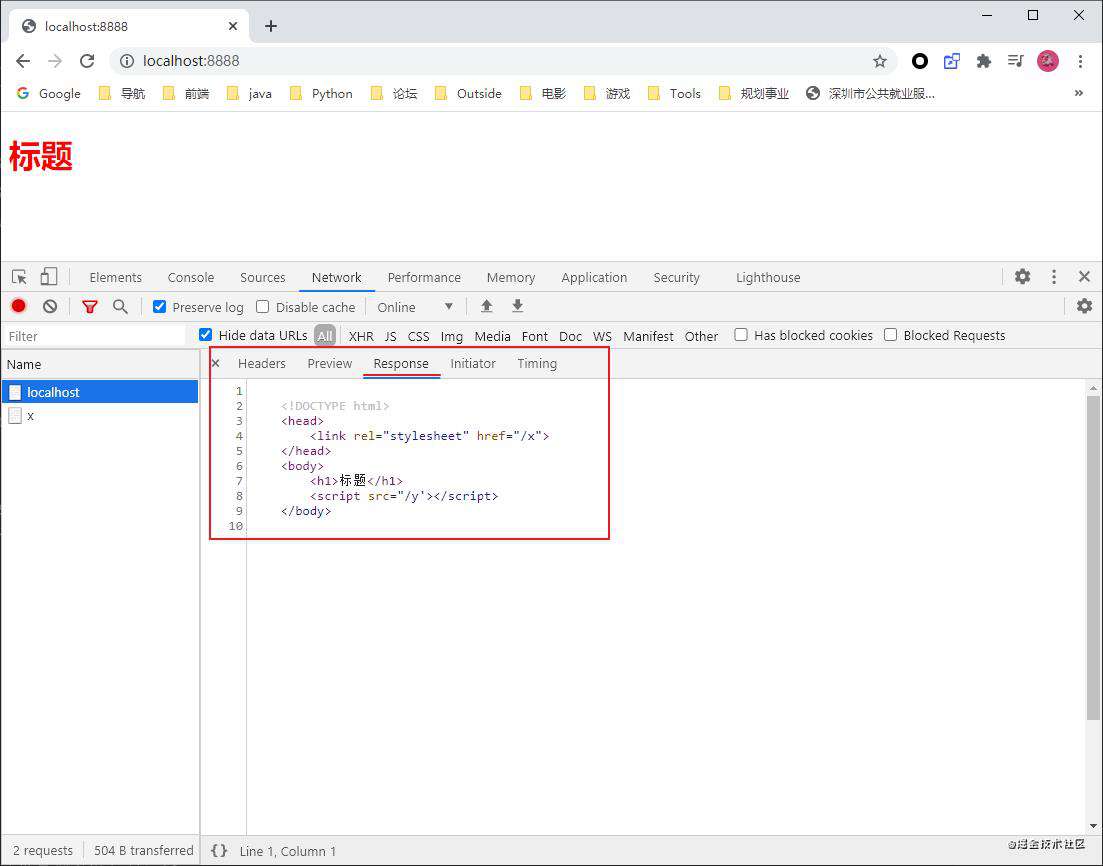Activate the inspect element picker

coord(20,276)
